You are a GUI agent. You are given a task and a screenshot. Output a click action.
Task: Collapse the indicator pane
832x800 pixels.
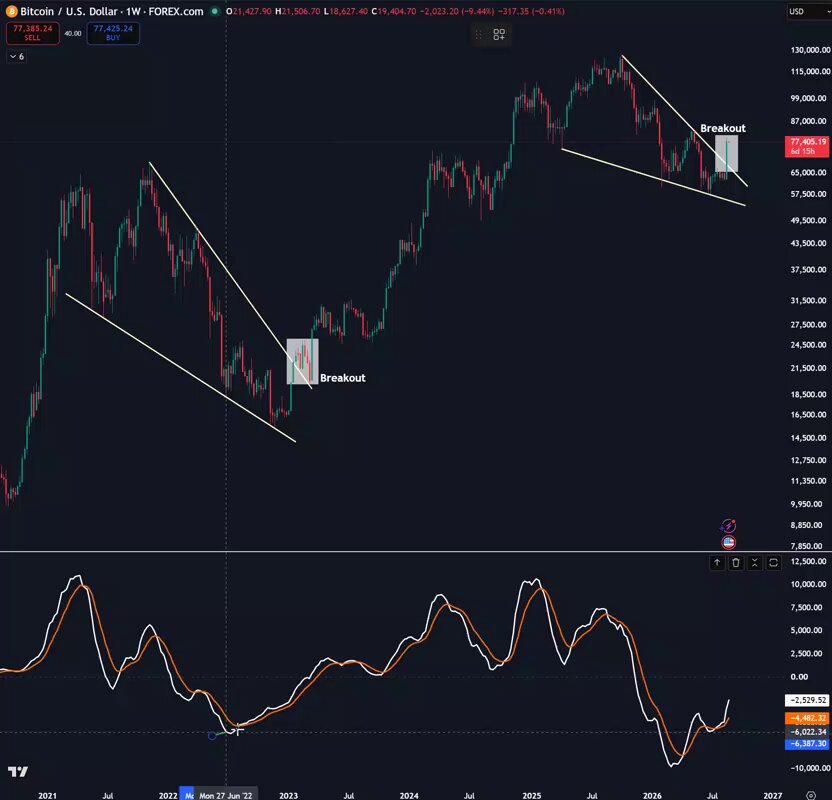[755, 562]
